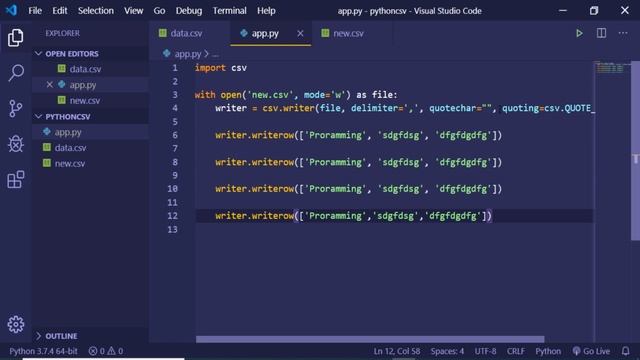Screen dimensions: 640x360
Task: Click line number 12 in gutter
Action: [x=172, y=216]
